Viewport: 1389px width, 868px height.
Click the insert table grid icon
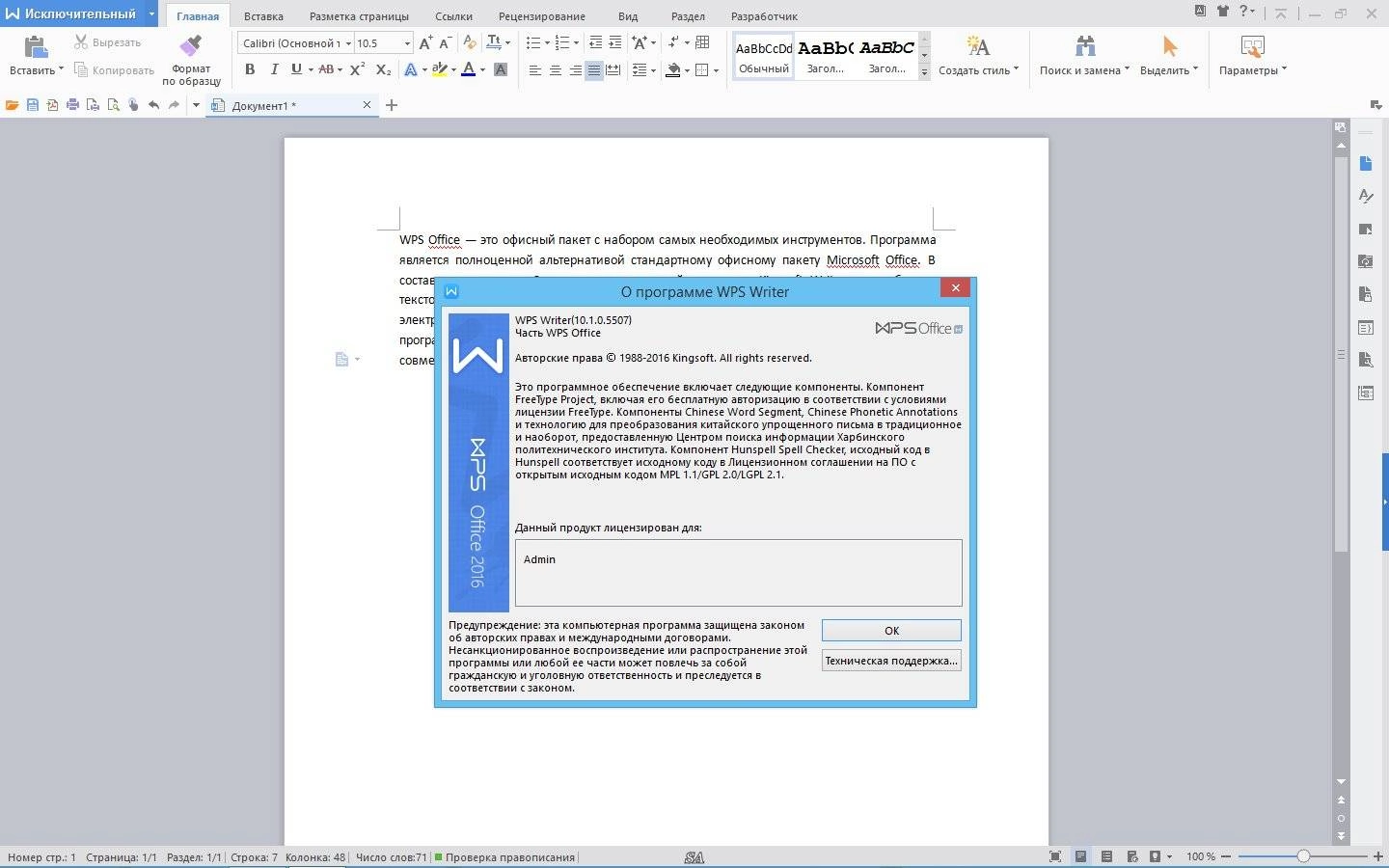tap(702, 42)
